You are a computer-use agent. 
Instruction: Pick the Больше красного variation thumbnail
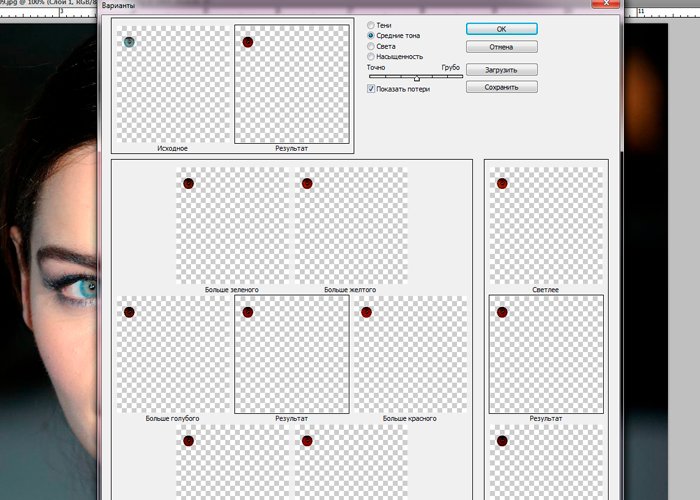410,354
